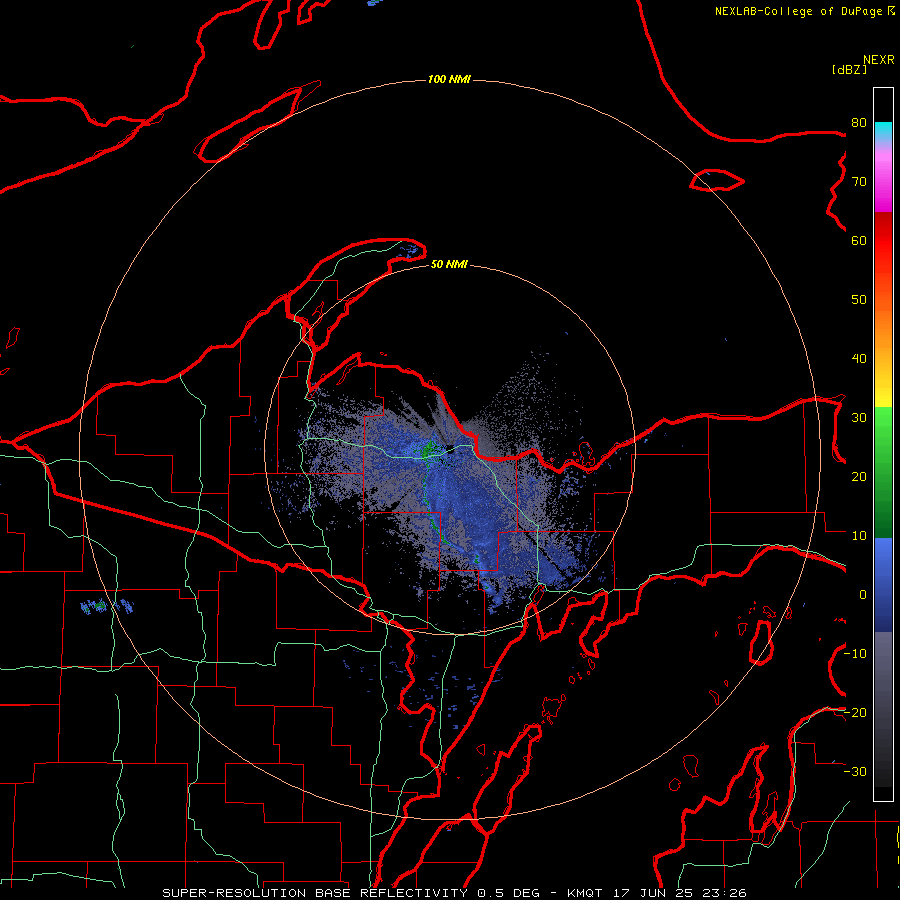Click the 100 NMI range ring label
The width and height of the screenshot is (900, 900).
point(449,79)
